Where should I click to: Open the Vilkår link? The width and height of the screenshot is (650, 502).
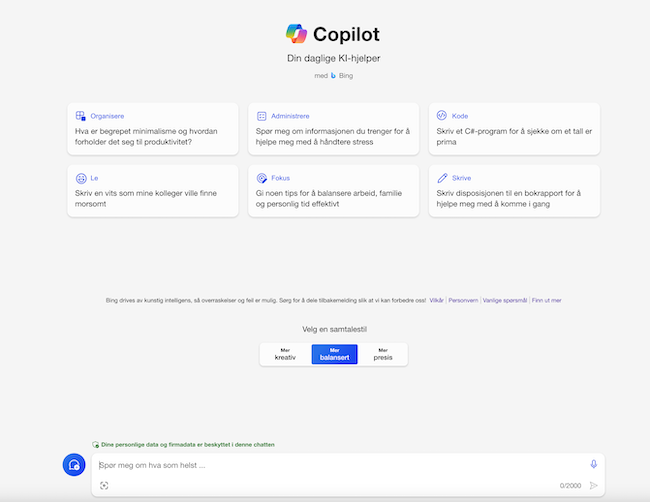[437, 300]
